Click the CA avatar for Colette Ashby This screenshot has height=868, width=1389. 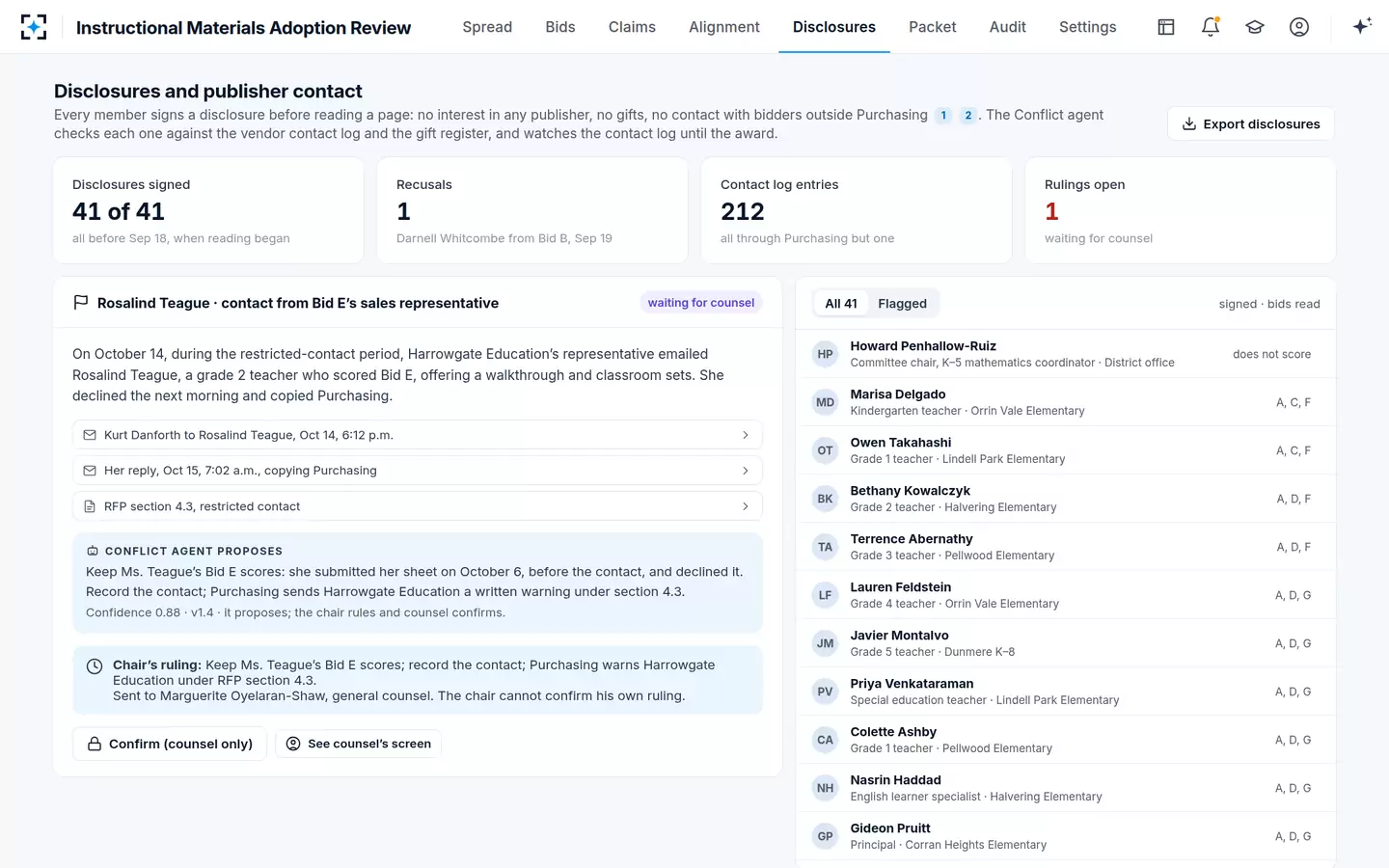click(x=825, y=740)
